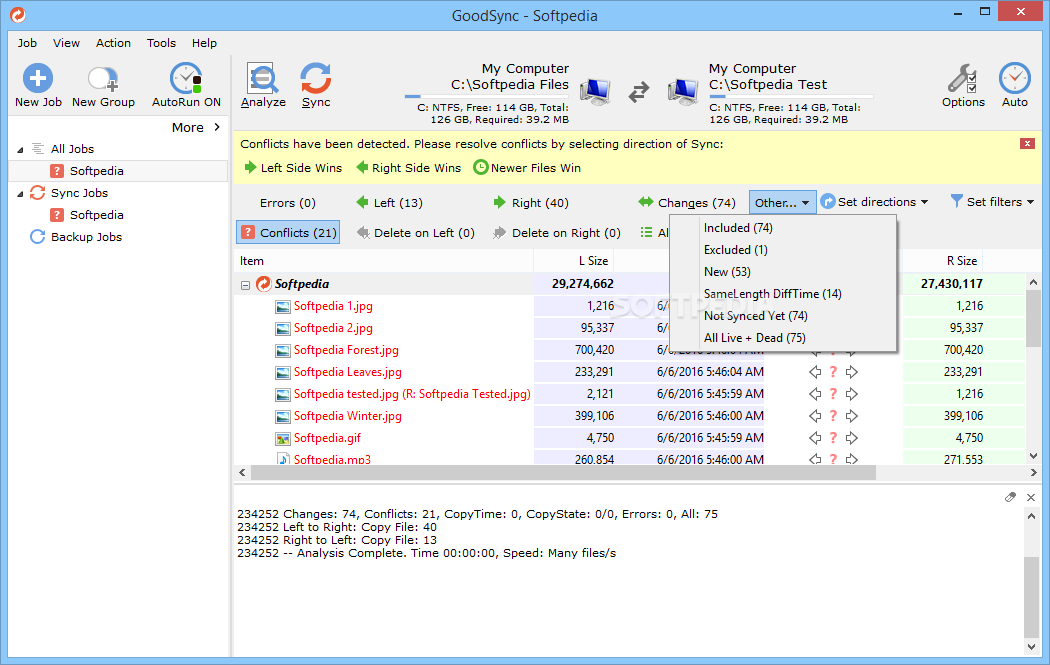Set left direction arrow for Softpedia Leaves.jpg
This screenshot has width=1050, height=665.
(x=815, y=372)
